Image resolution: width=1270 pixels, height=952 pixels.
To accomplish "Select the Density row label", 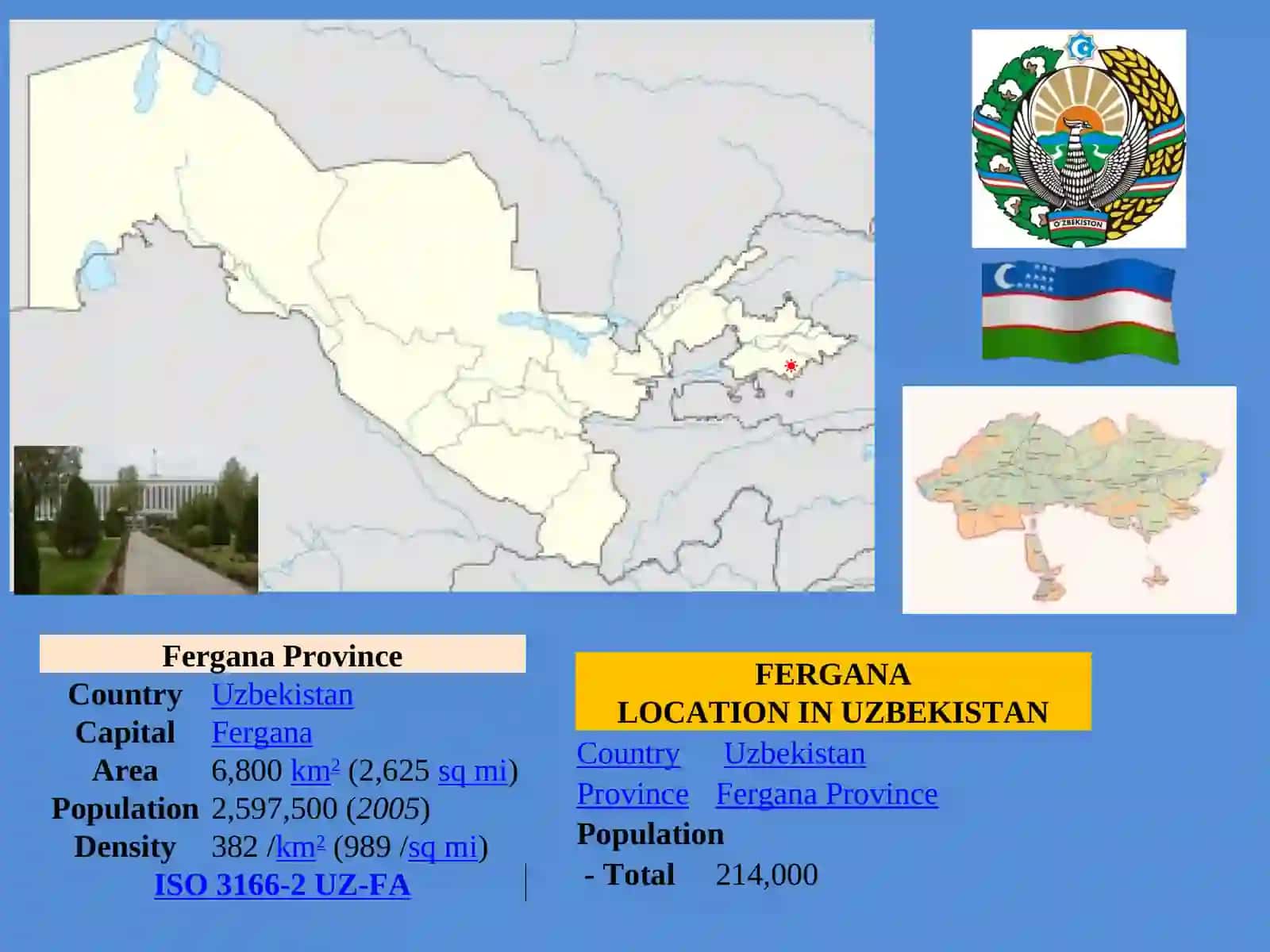I will (125, 847).
